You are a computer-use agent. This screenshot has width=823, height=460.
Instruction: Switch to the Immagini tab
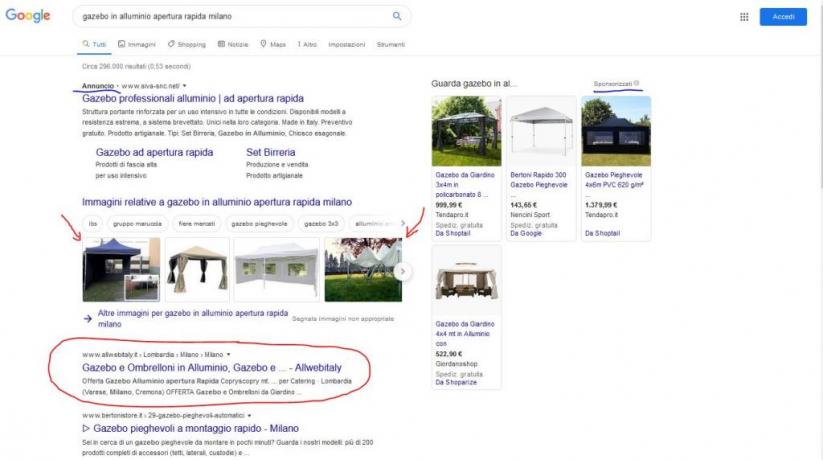tap(136, 44)
